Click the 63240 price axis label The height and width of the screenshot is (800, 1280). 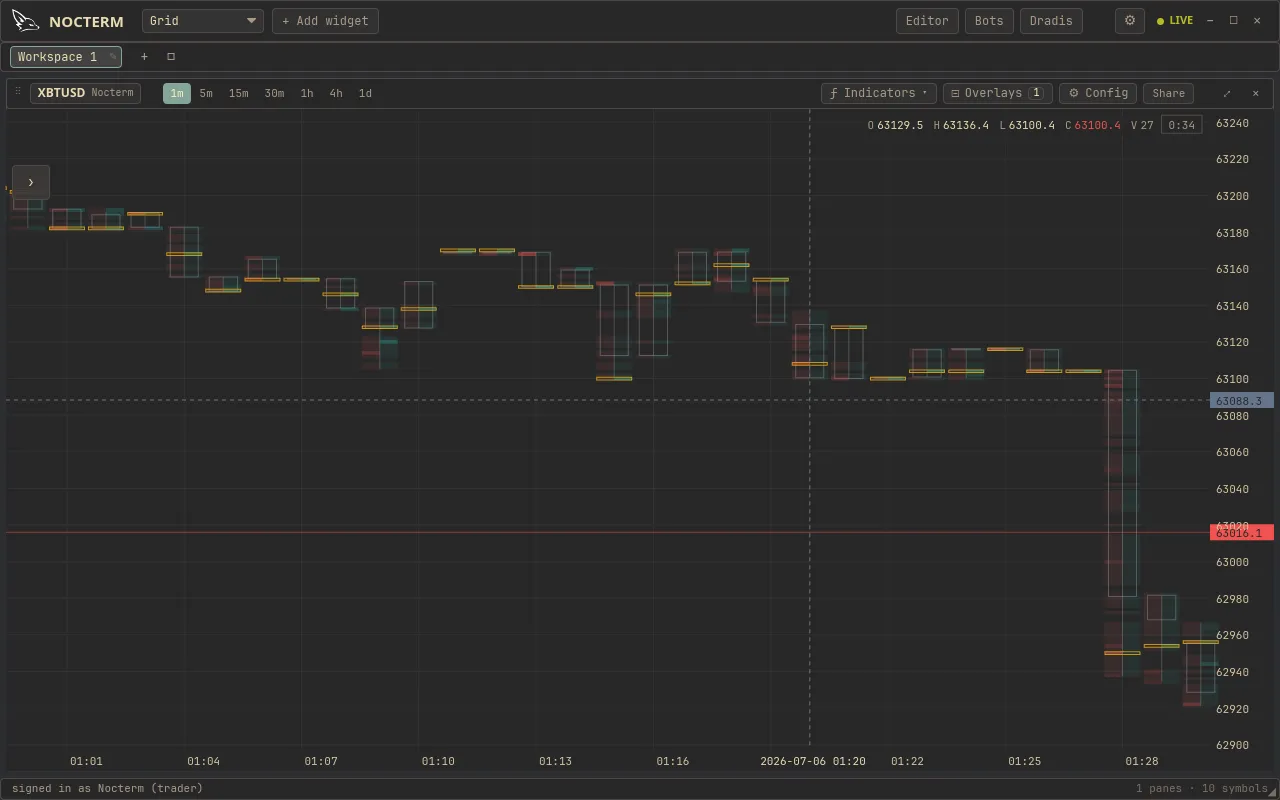point(1232,123)
